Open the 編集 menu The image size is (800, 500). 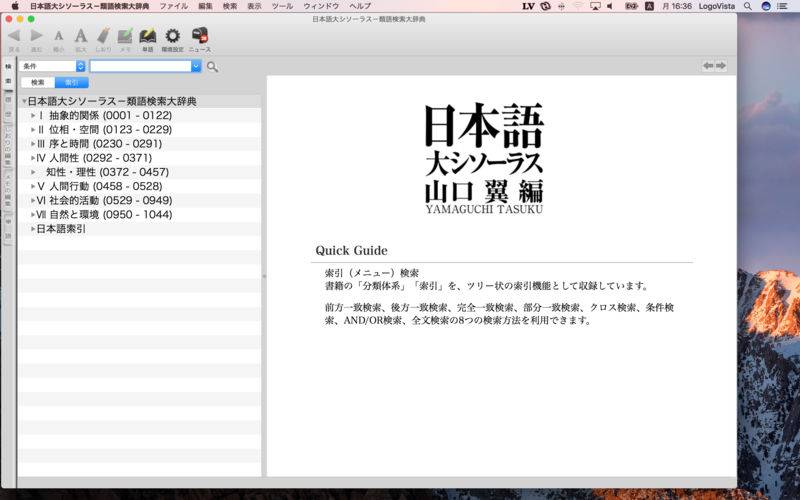coord(205,6)
